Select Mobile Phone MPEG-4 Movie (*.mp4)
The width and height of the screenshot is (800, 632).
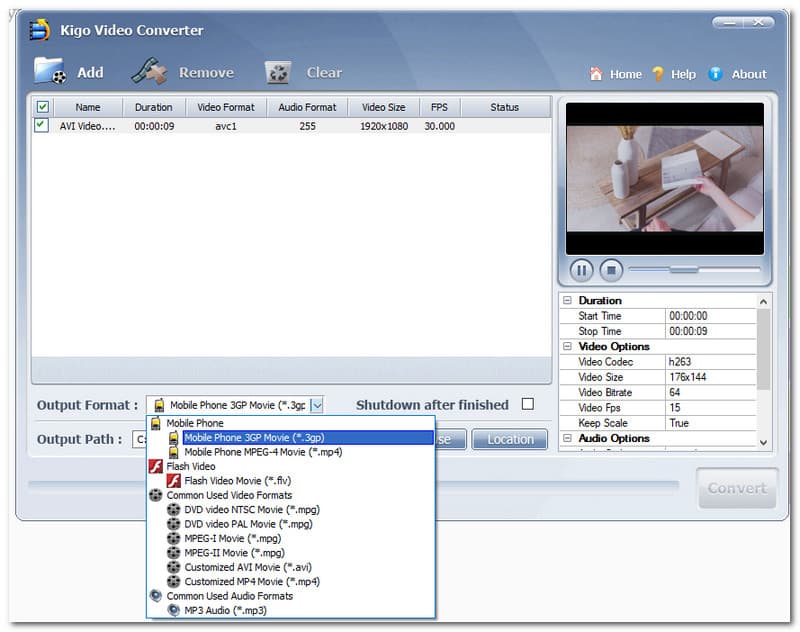262,452
